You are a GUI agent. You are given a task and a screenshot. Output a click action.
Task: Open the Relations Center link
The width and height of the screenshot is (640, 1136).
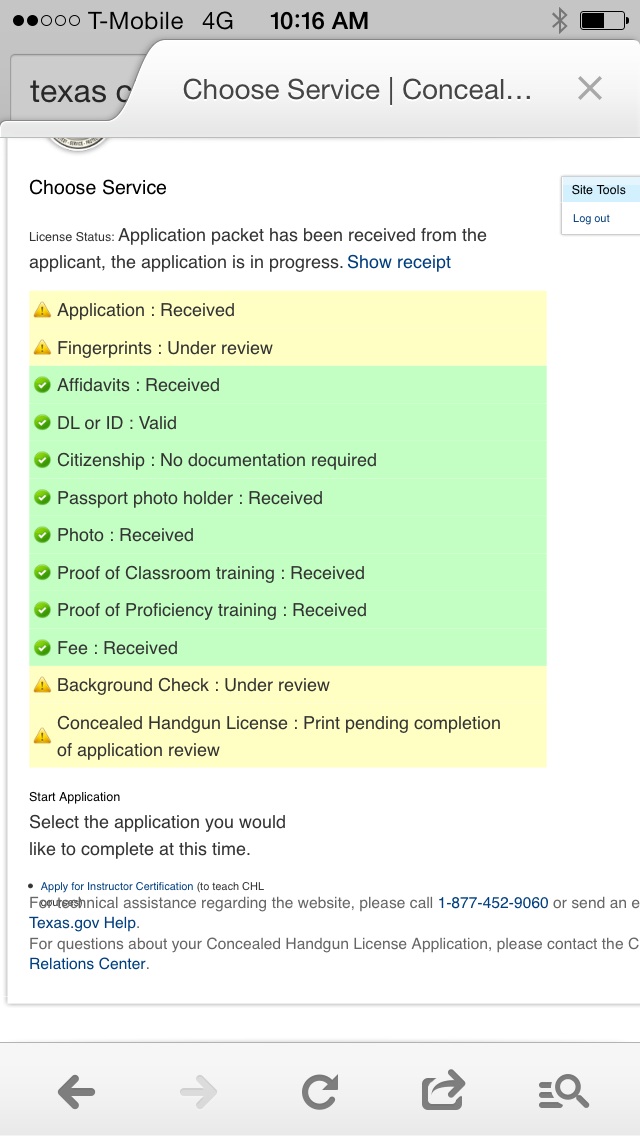(x=87, y=964)
